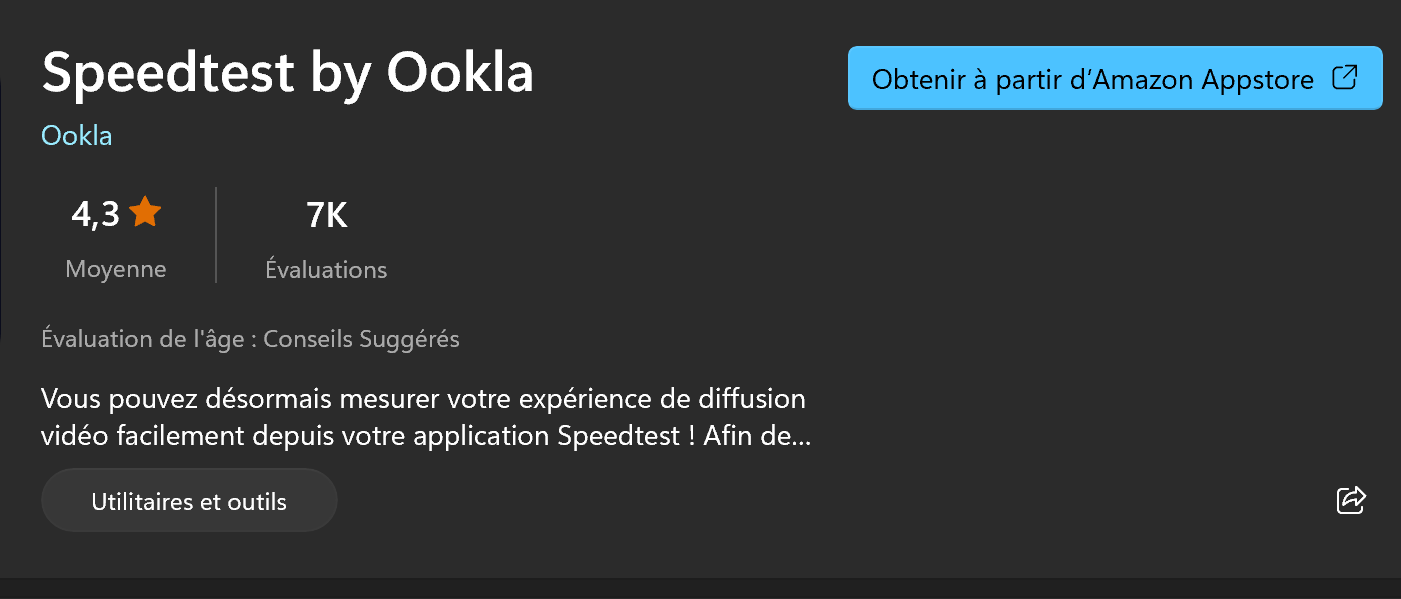Click the external-link icon on the Amazon Appstore button
Viewport: 1401px width, 599px height.
tap(1346, 78)
